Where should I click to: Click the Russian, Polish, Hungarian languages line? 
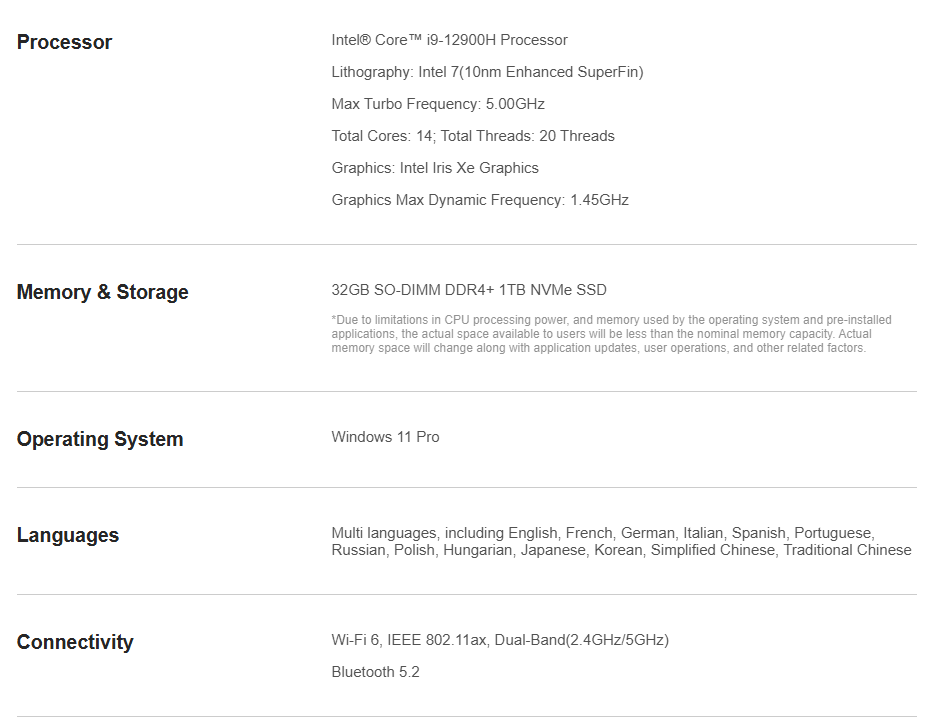[x=621, y=550]
